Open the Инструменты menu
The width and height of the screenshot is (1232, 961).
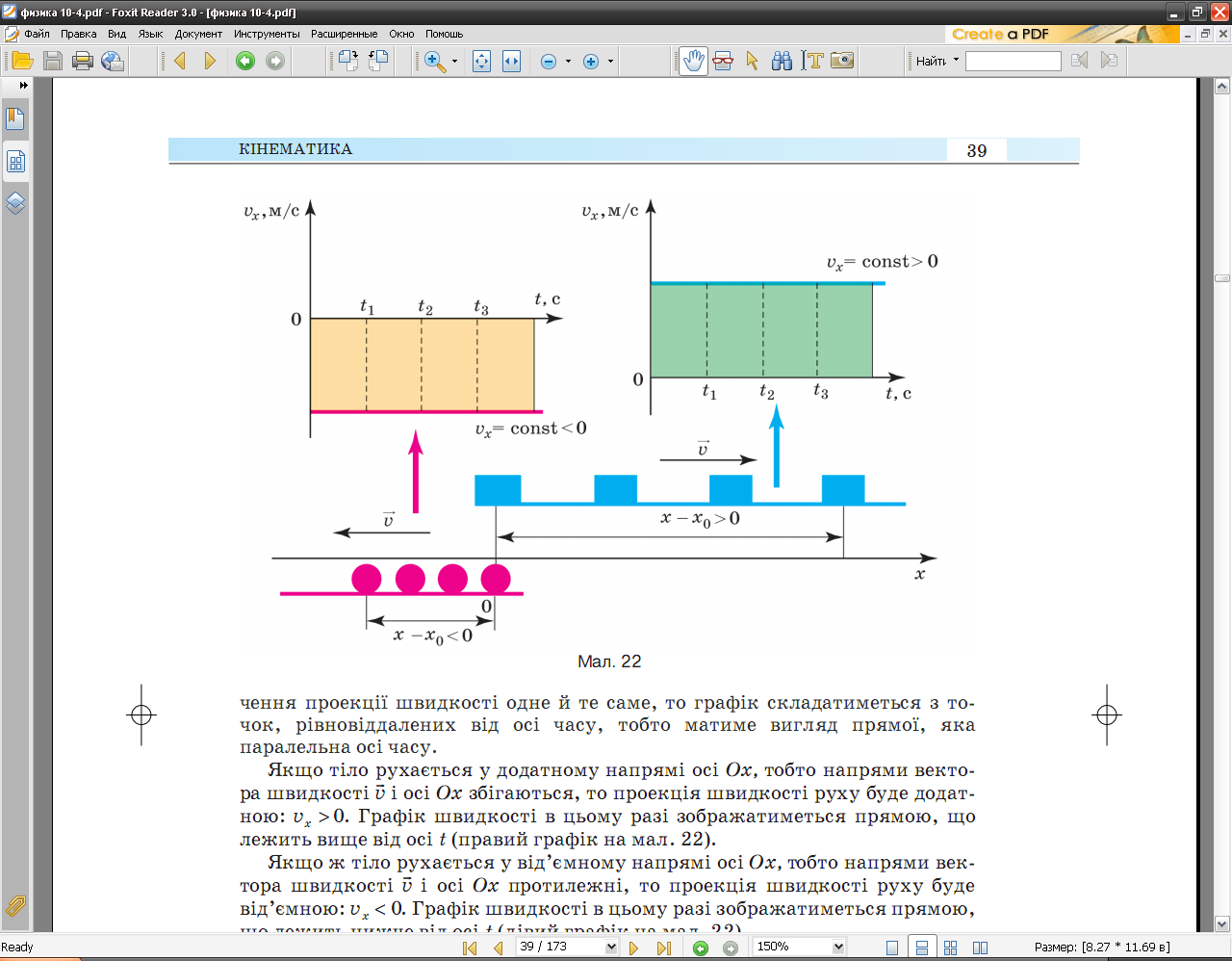(267, 34)
